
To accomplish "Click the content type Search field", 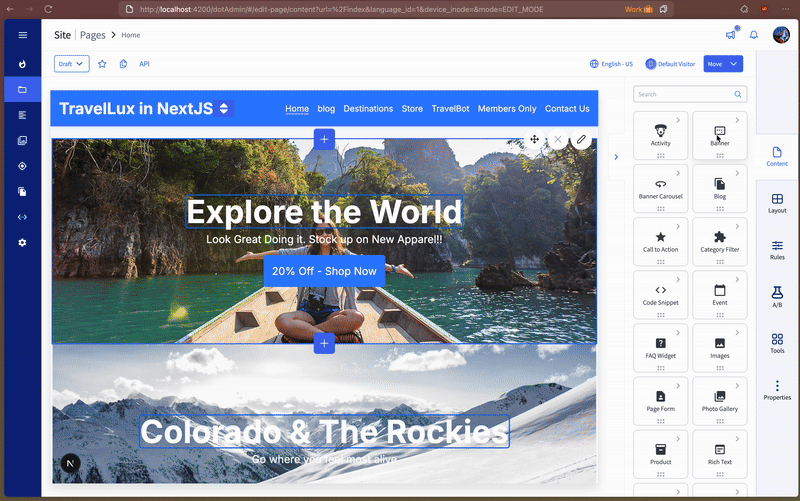I will [690, 94].
